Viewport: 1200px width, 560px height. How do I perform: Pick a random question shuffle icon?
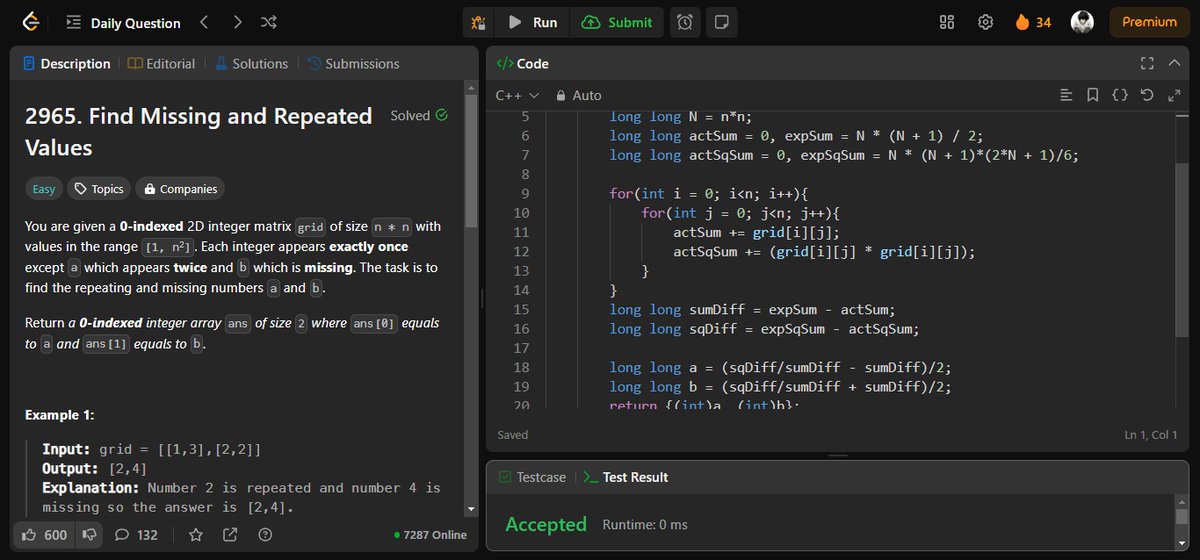click(269, 22)
